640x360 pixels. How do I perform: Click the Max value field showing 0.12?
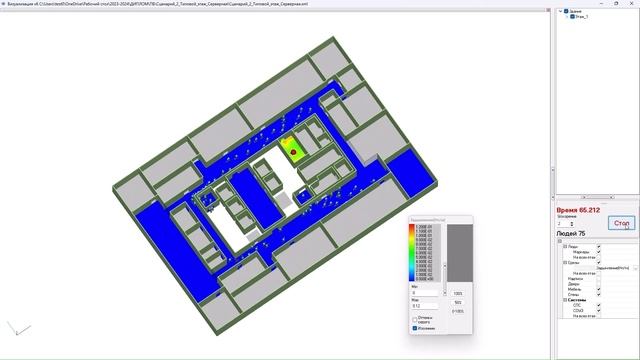425,306
